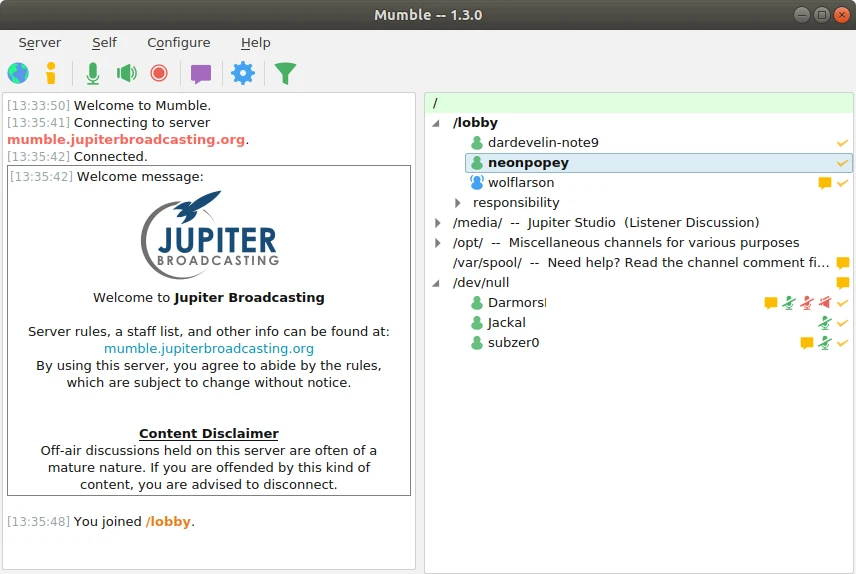The height and width of the screenshot is (574, 856).
Task: Open the settings gear icon
Action: pos(243,73)
